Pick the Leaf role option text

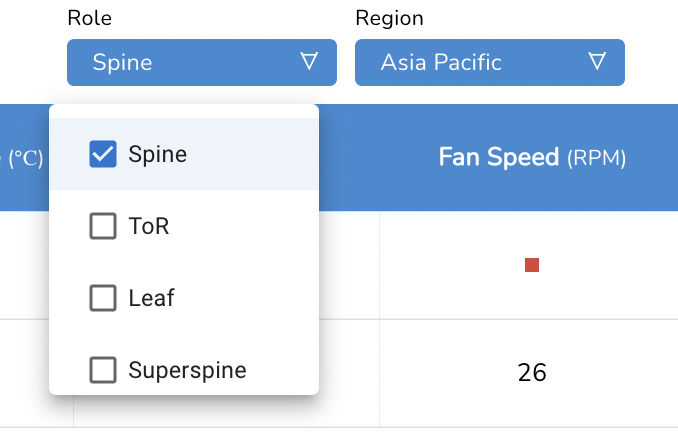[x=151, y=298]
